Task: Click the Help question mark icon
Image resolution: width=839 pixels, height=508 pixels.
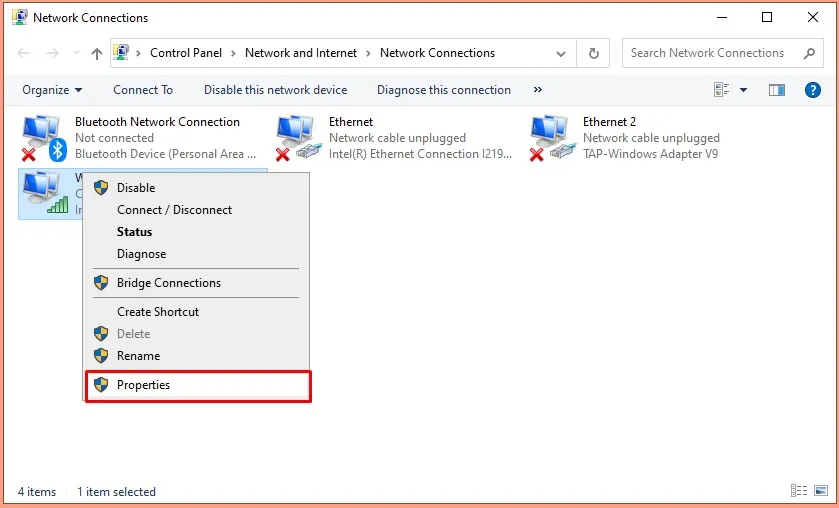Action: (812, 90)
